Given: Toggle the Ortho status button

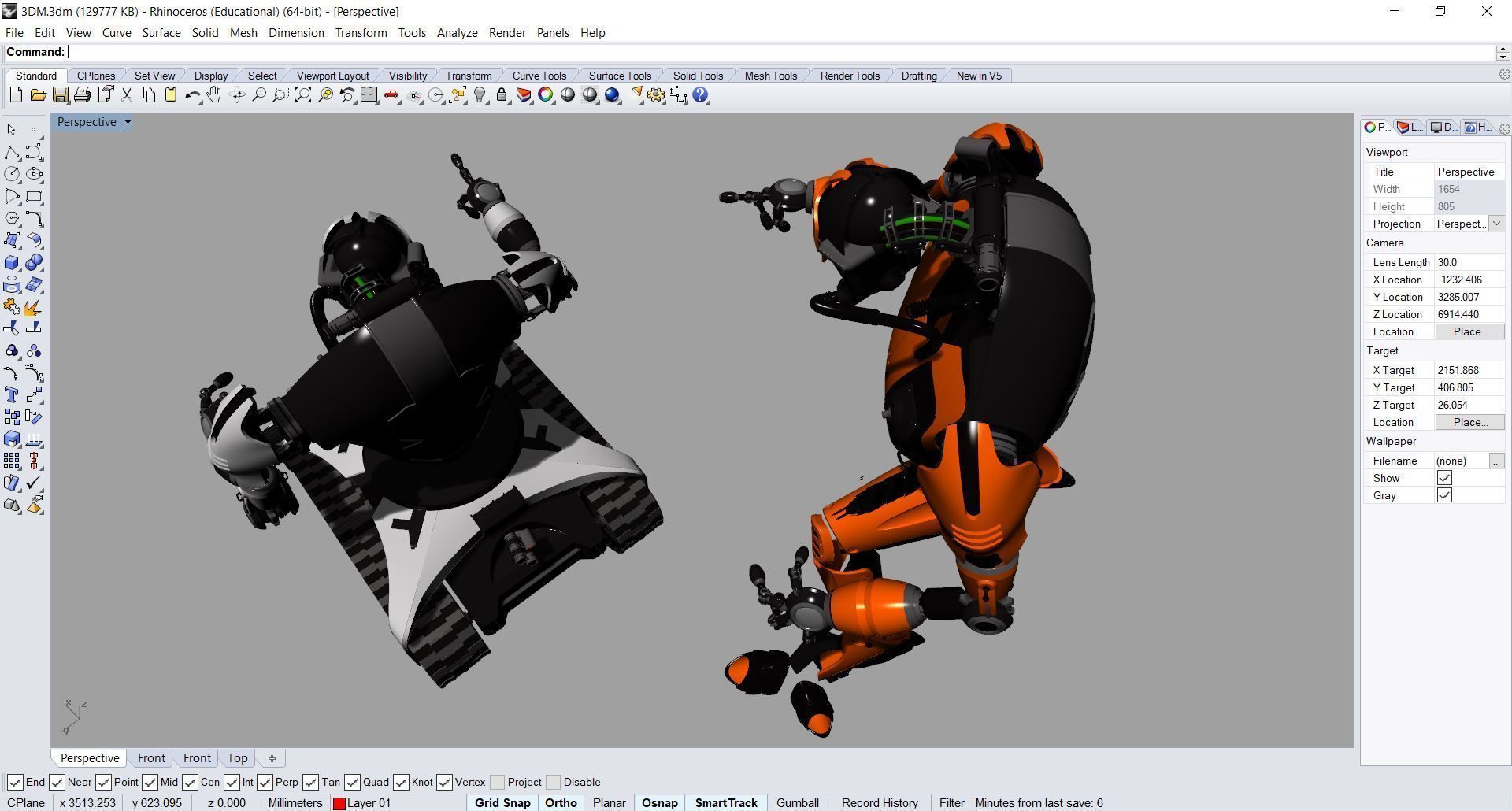Looking at the screenshot, I should click(561, 803).
